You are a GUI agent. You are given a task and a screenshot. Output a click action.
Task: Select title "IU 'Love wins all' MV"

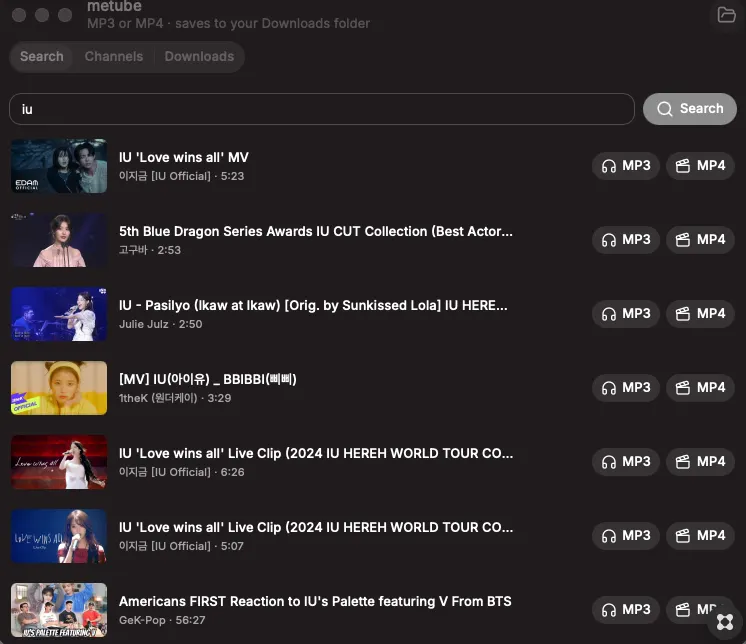coord(184,157)
